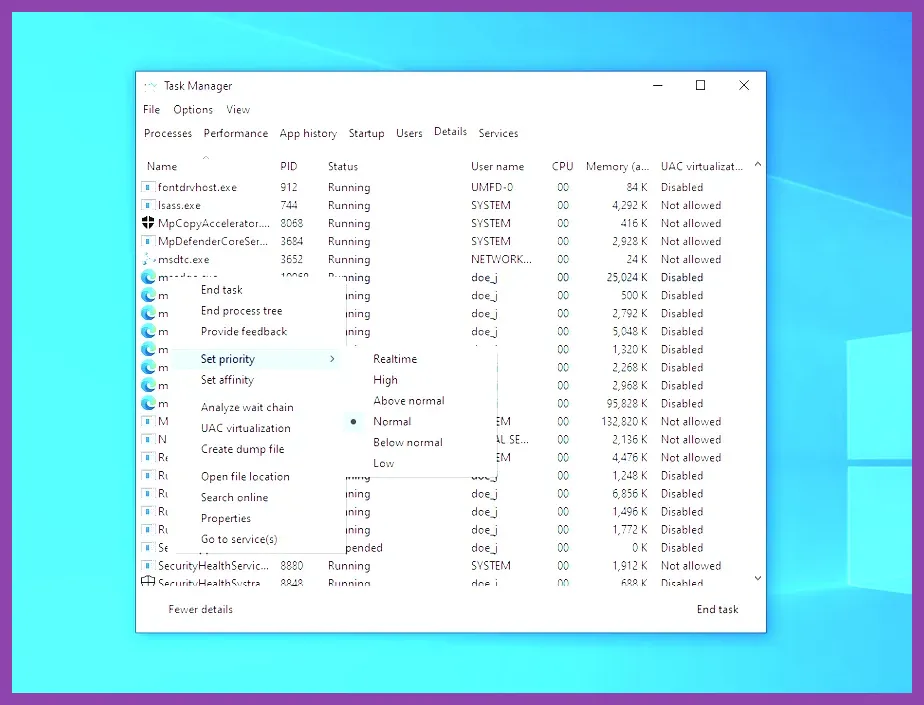Select the msdtc.exe process name

(183, 259)
